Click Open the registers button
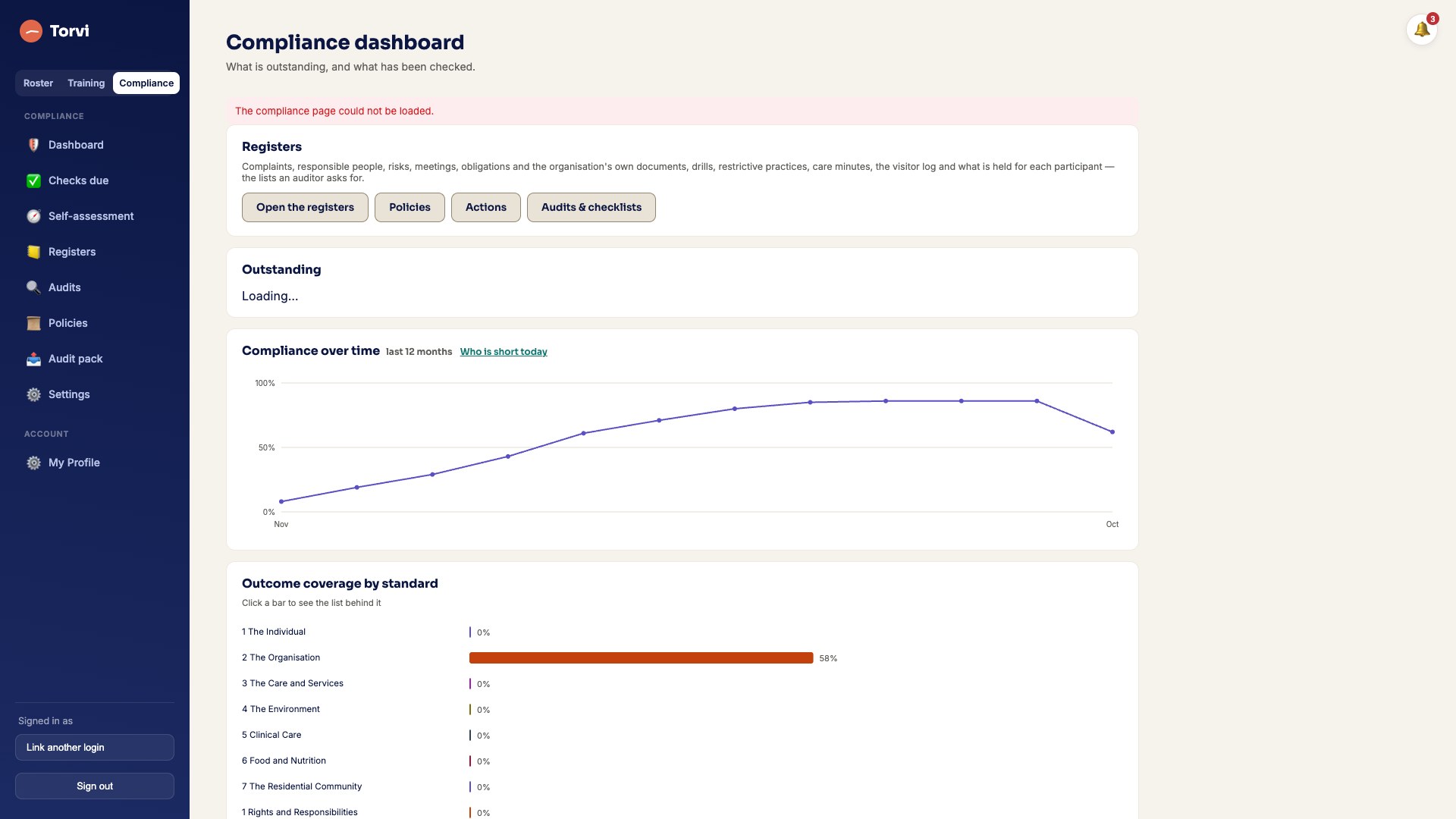 (x=305, y=207)
